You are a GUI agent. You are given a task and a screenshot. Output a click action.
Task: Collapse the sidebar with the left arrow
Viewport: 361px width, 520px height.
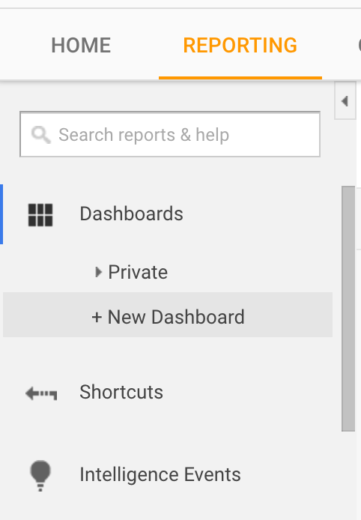tap(345, 101)
